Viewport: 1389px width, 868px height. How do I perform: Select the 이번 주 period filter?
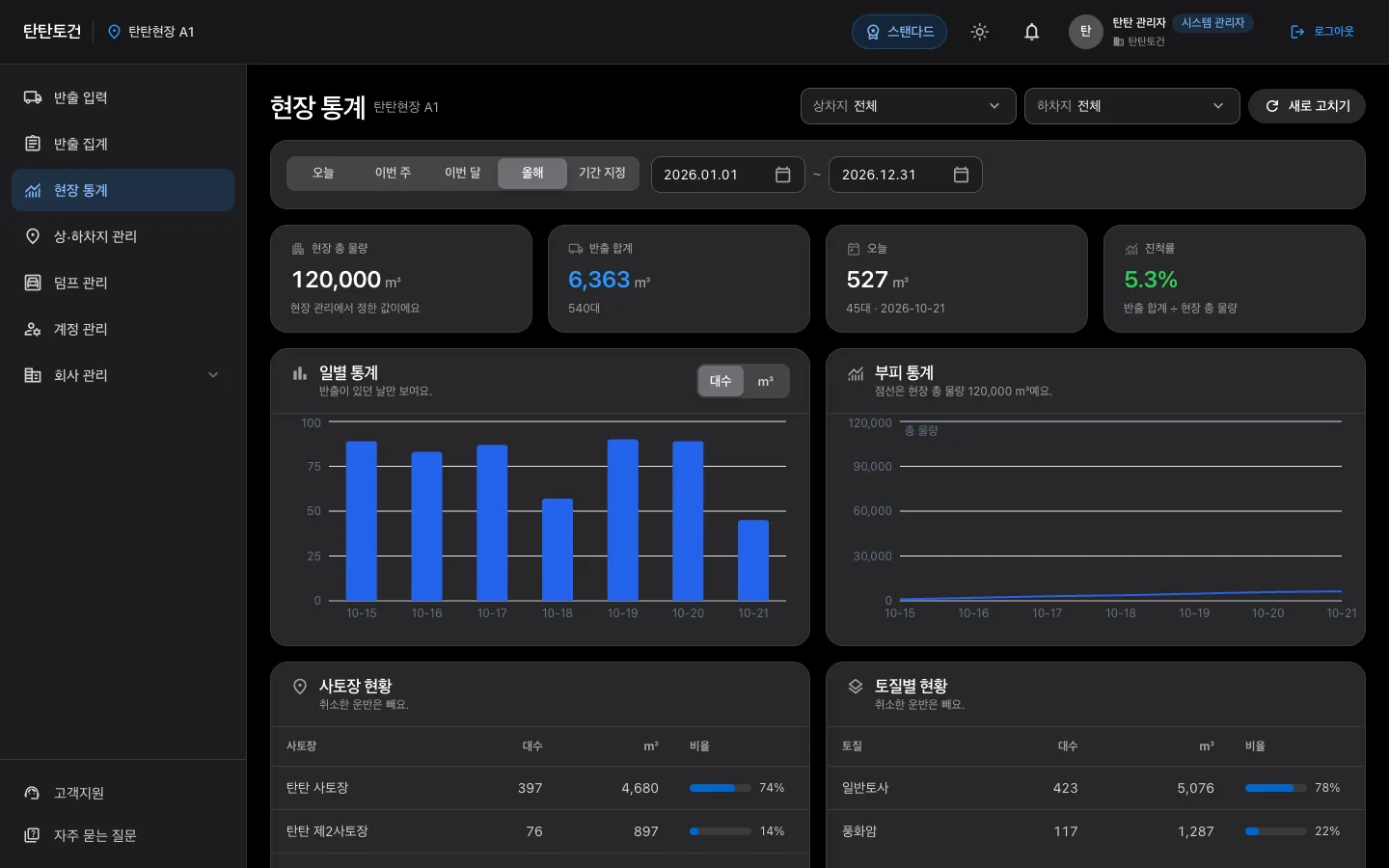pos(393,174)
